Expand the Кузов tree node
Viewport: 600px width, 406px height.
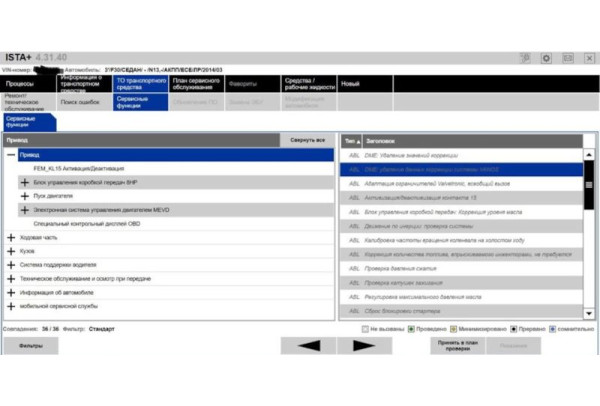tap(11, 251)
